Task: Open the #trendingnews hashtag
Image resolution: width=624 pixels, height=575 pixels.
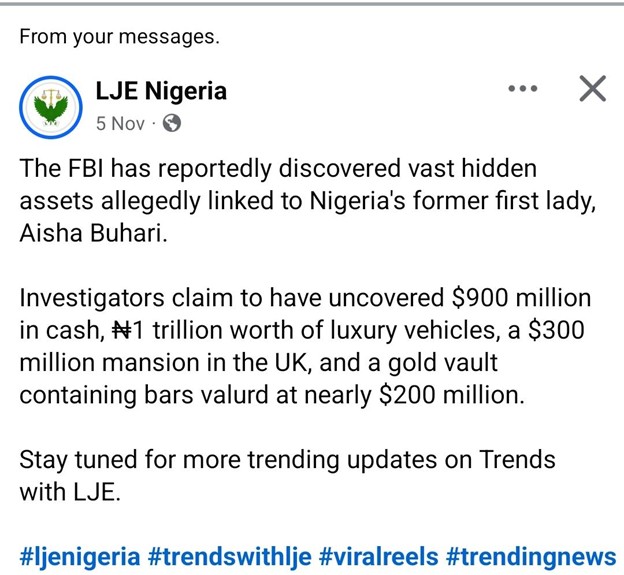Action: (532, 556)
